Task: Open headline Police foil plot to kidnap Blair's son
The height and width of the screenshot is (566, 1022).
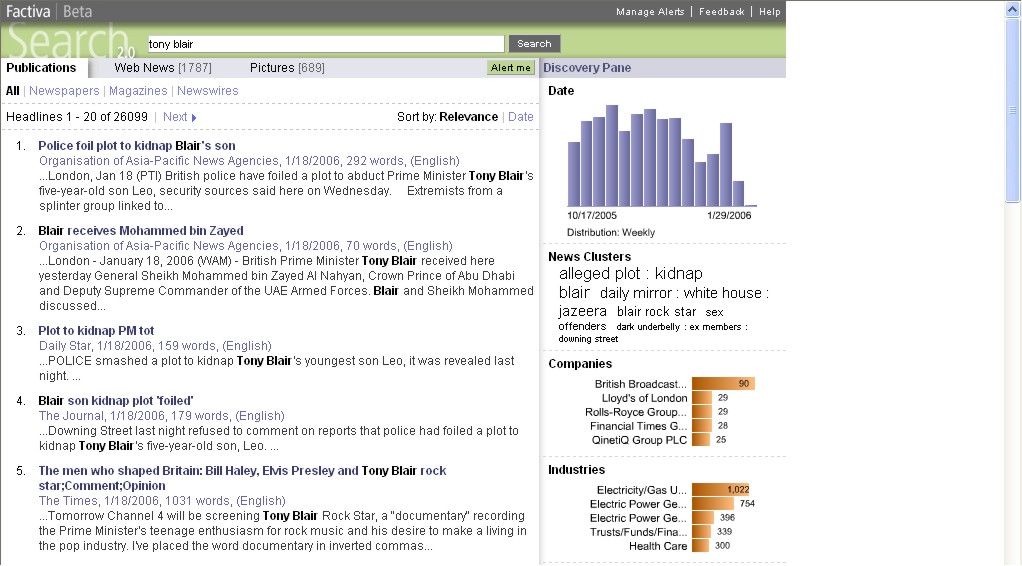Action: click(x=137, y=146)
